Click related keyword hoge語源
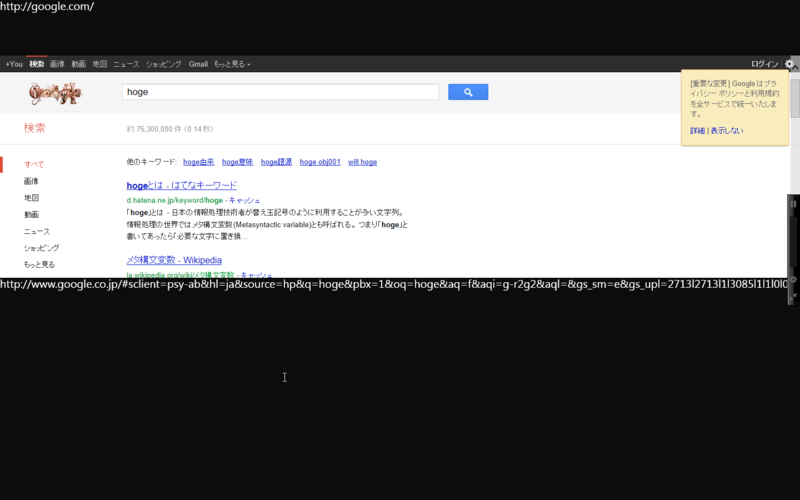 click(276, 162)
